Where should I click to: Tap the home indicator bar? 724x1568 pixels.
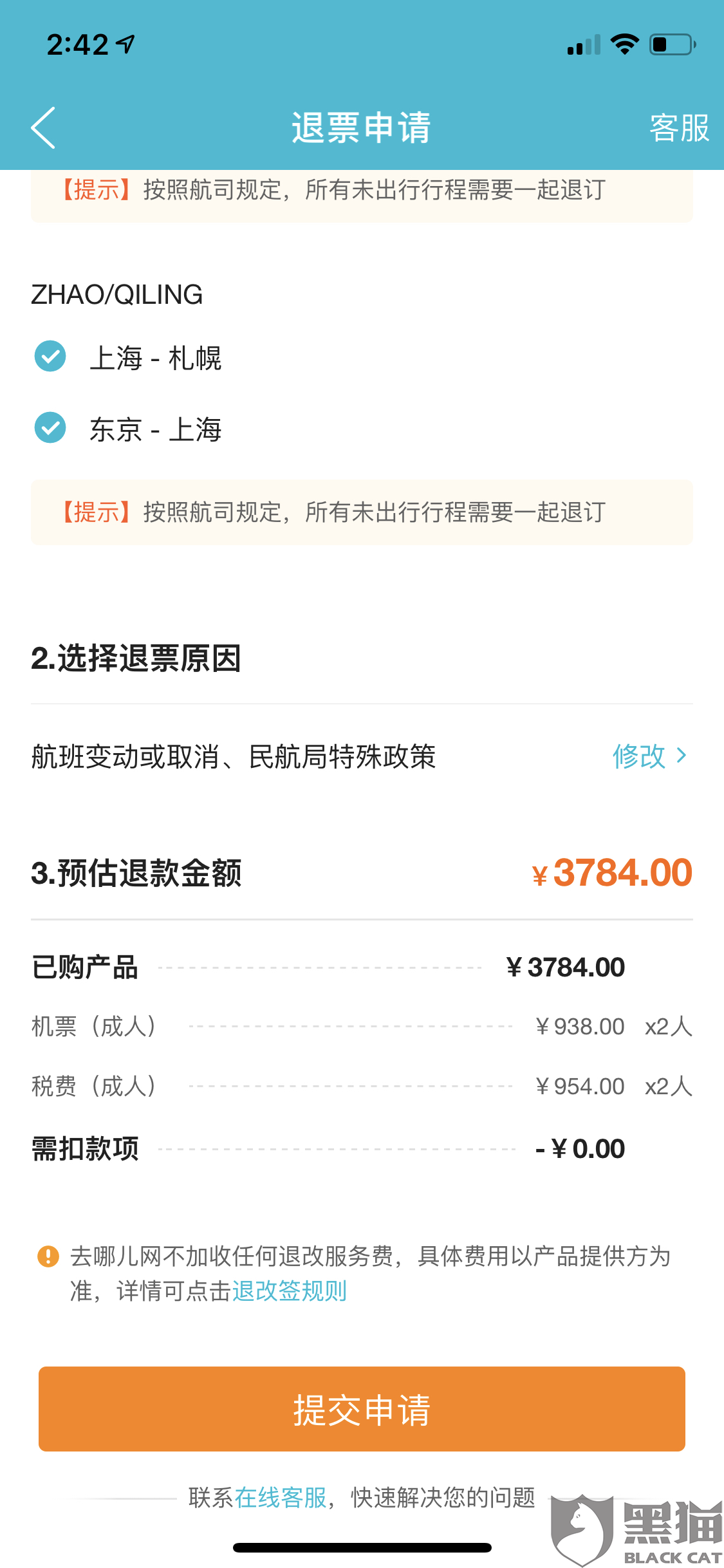pyautogui.click(x=362, y=1547)
